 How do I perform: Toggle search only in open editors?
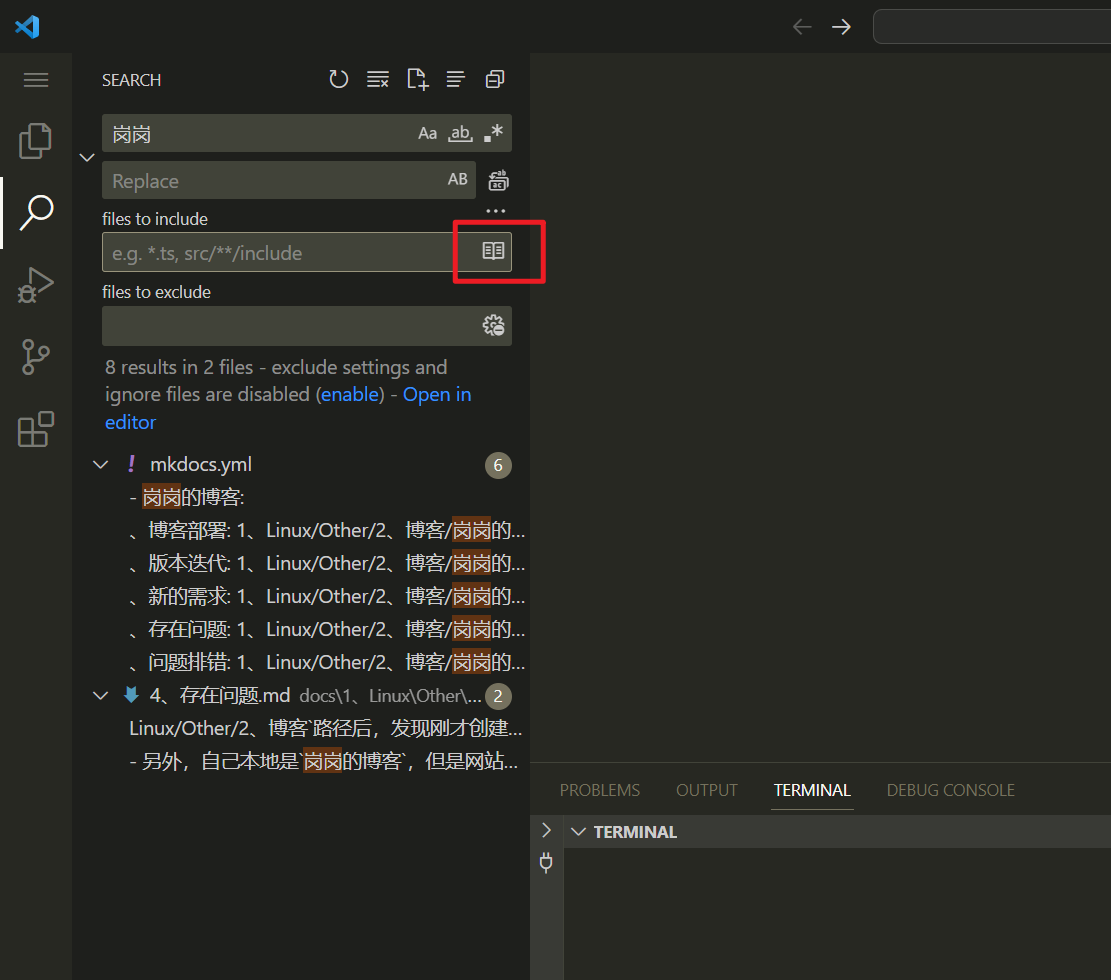(493, 251)
